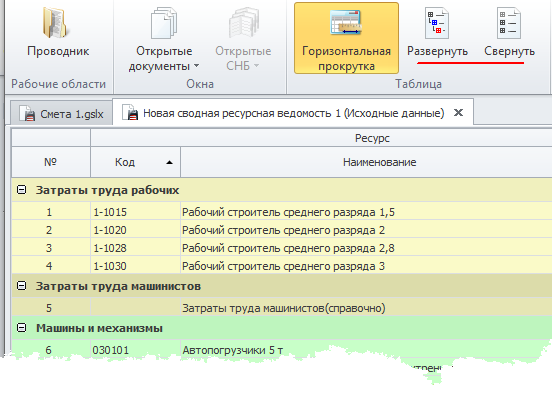Click row number 1 cell
Image resolution: width=552 pixels, height=393 pixels.
tap(51, 212)
